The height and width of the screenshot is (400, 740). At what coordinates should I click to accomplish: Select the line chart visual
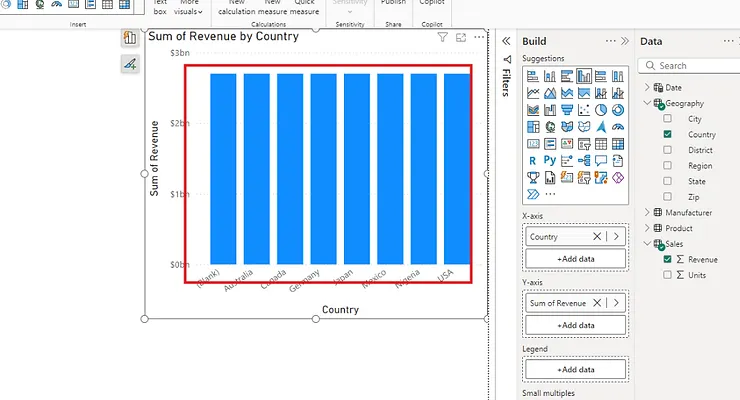pos(533,93)
